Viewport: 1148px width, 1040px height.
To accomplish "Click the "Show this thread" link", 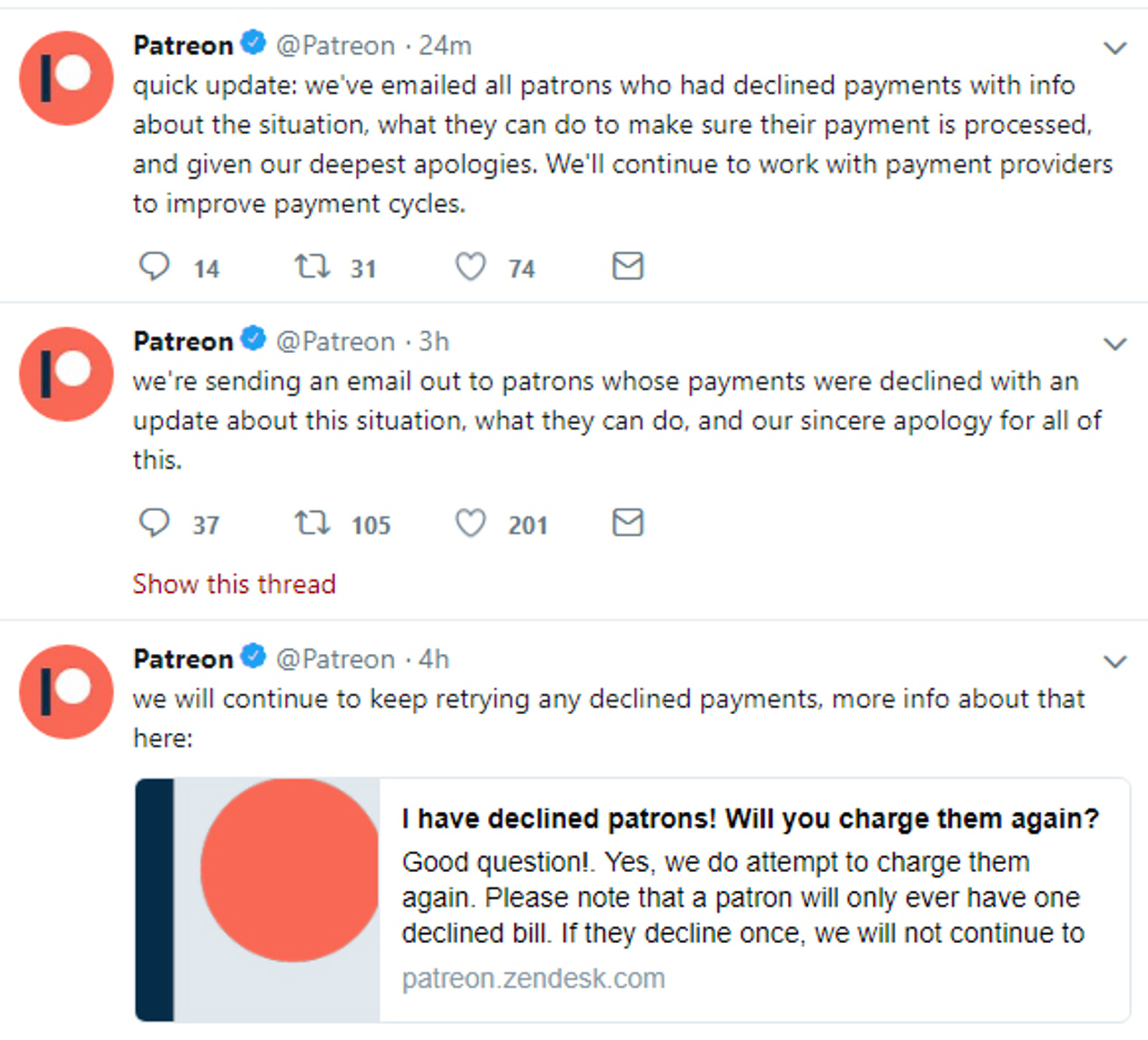I will (234, 584).
